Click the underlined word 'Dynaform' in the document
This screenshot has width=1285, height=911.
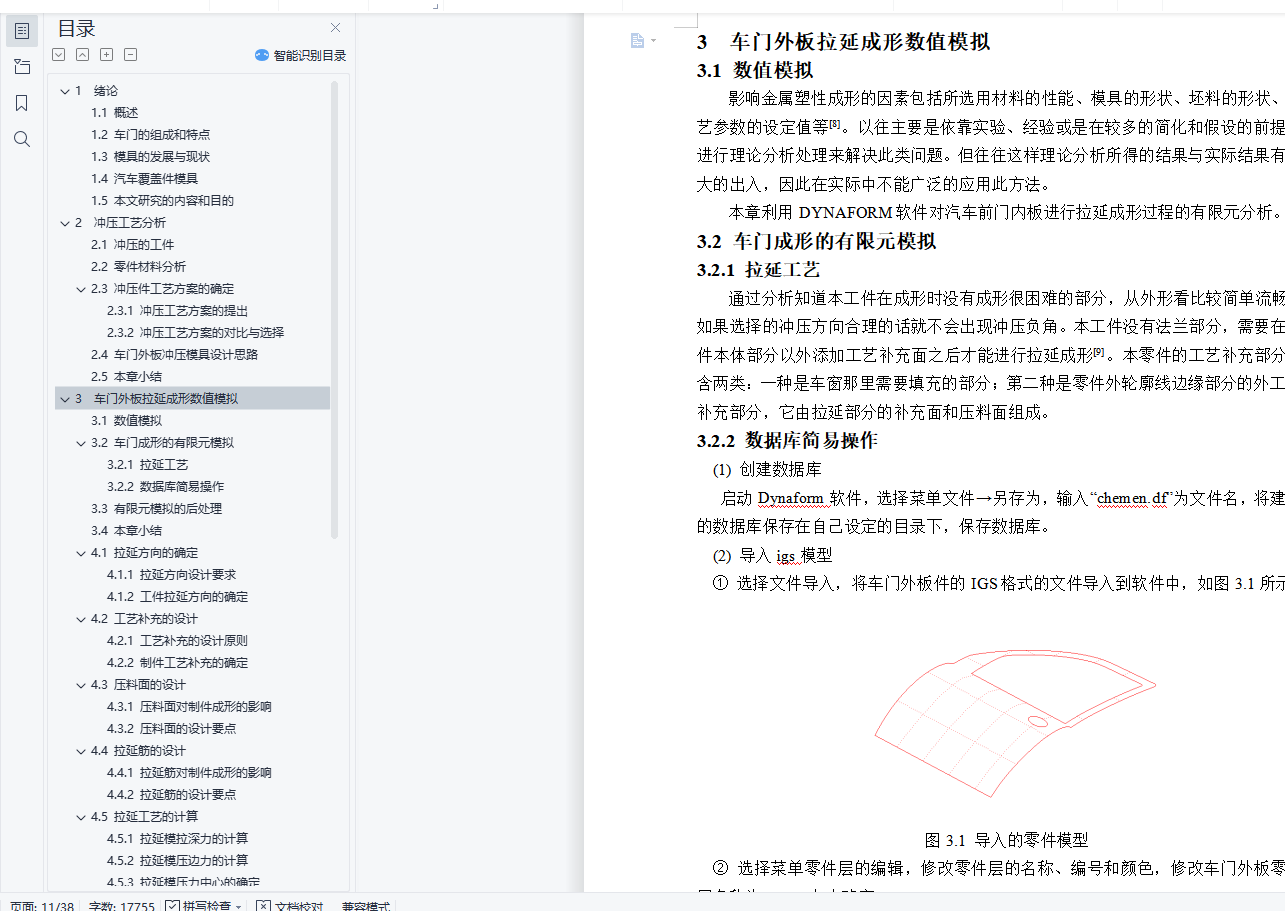click(790, 498)
